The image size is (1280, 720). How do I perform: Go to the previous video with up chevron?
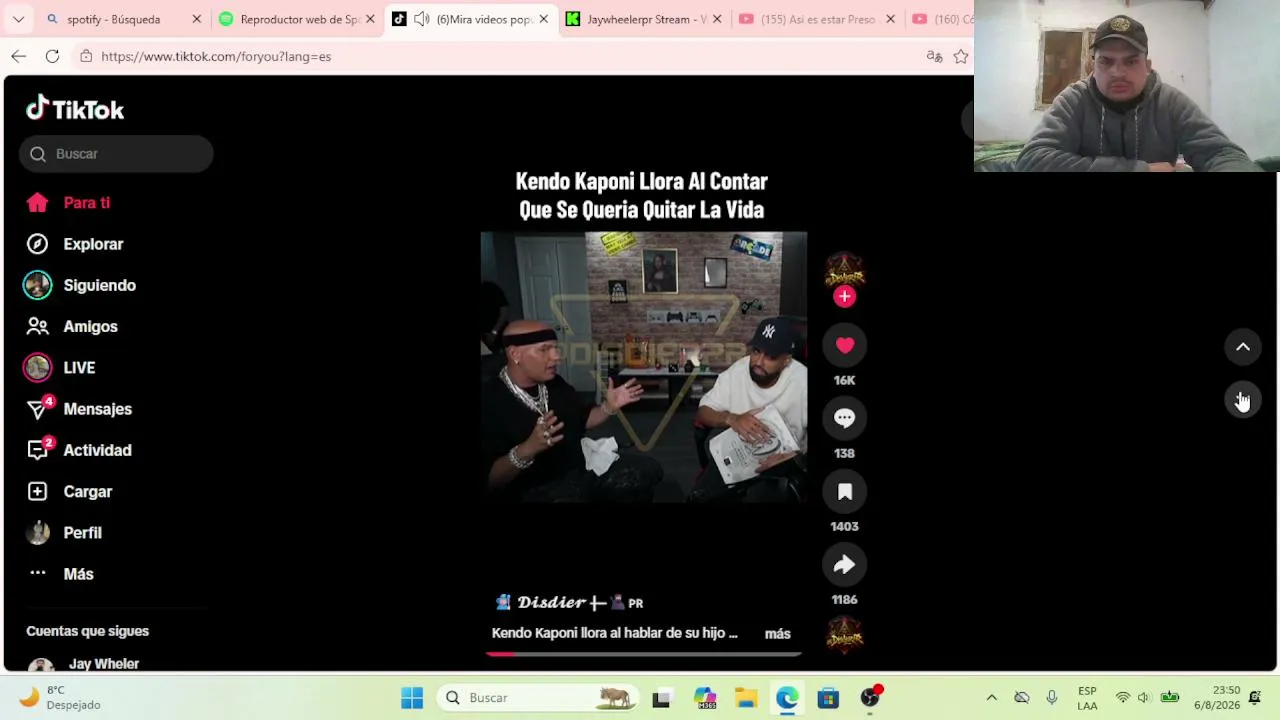coord(1243,347)
